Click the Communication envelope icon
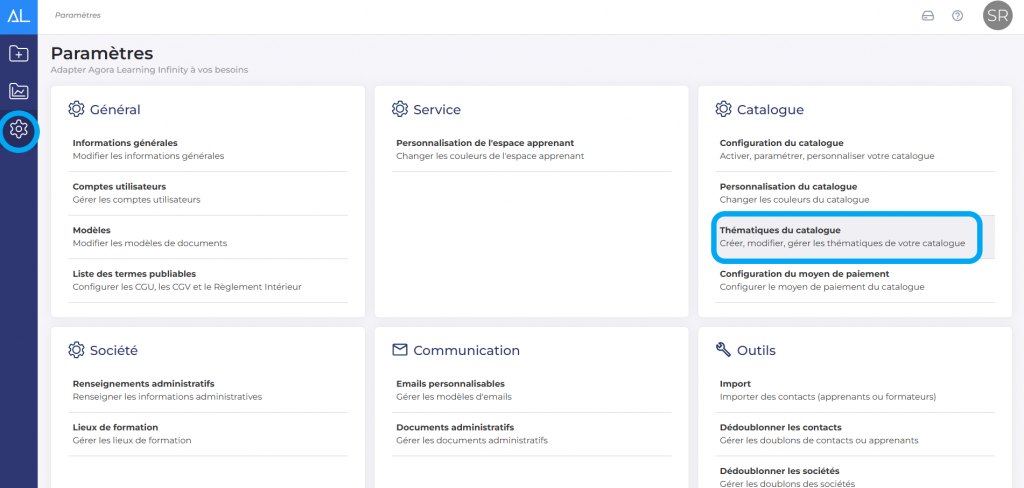 point(400,350)
